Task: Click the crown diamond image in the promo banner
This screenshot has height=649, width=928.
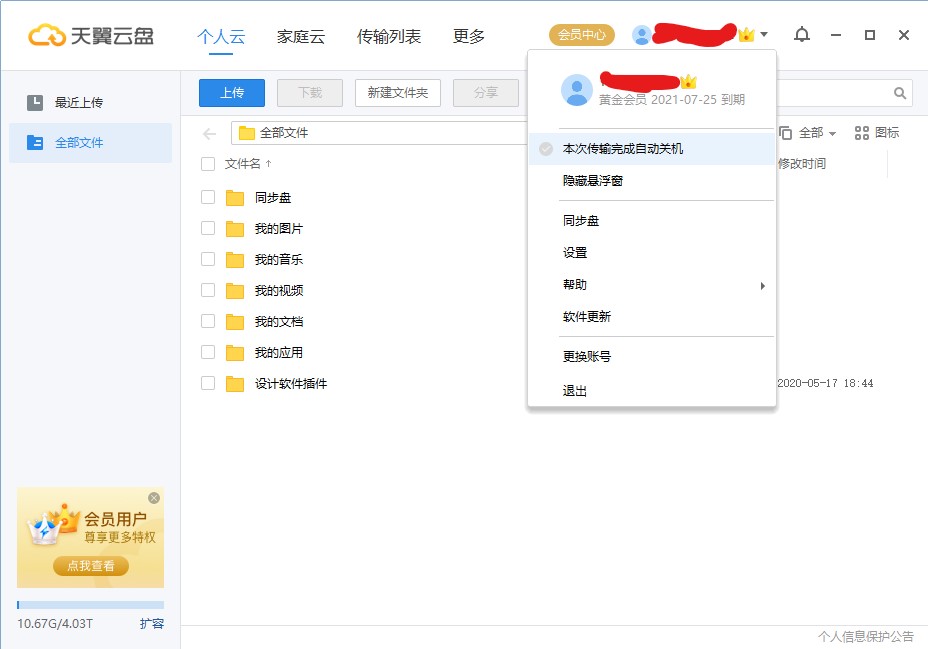Action: (52, 525)
